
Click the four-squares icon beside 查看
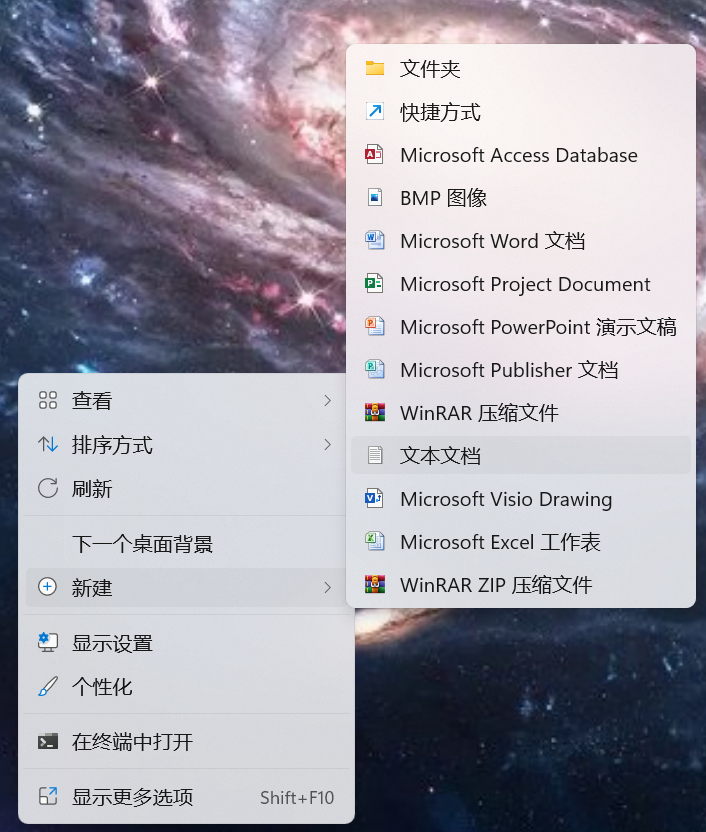48,400
